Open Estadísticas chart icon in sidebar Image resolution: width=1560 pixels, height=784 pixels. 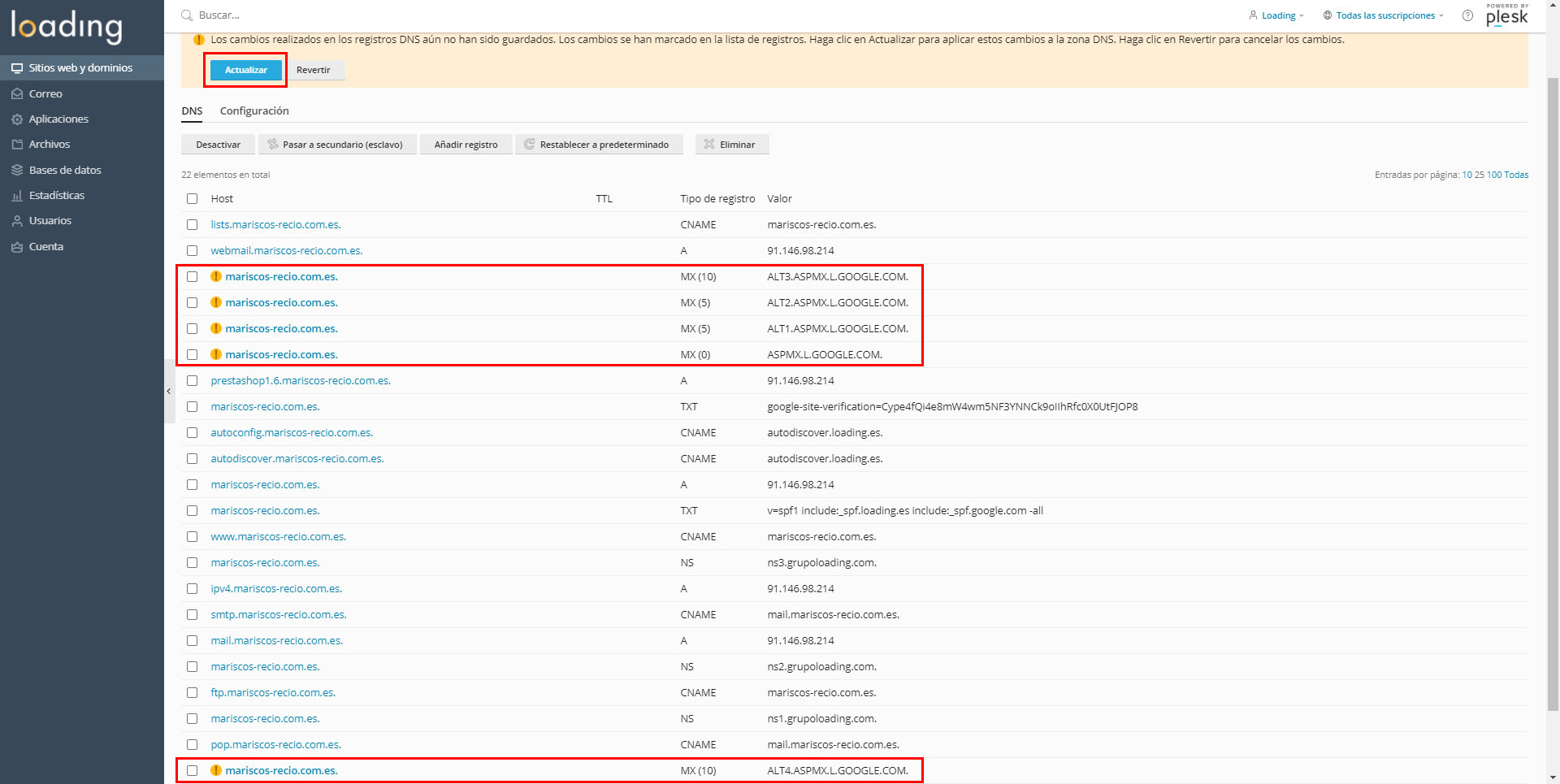[x=17, y=196]
